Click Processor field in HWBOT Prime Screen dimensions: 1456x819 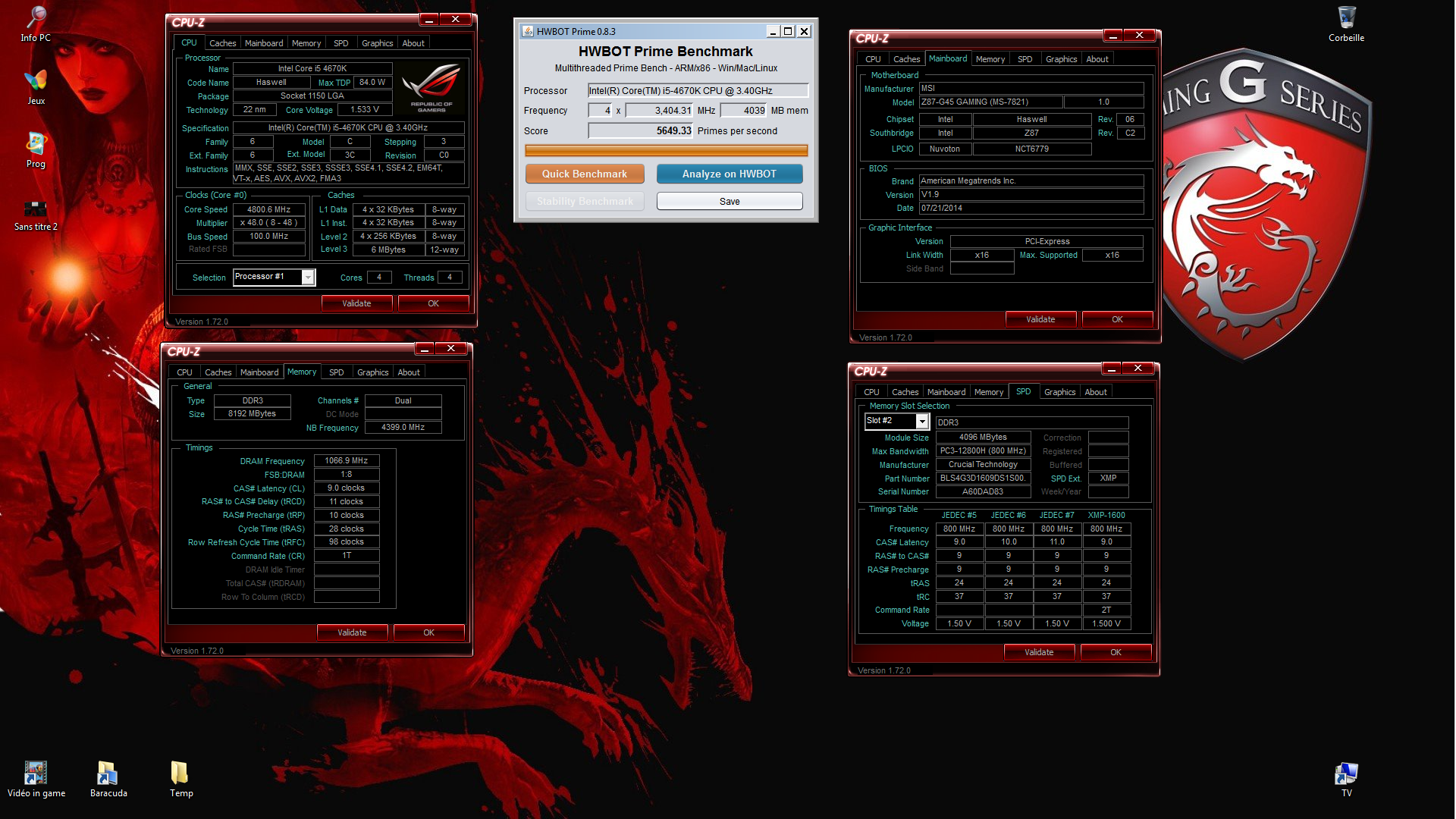pos(698,90)
